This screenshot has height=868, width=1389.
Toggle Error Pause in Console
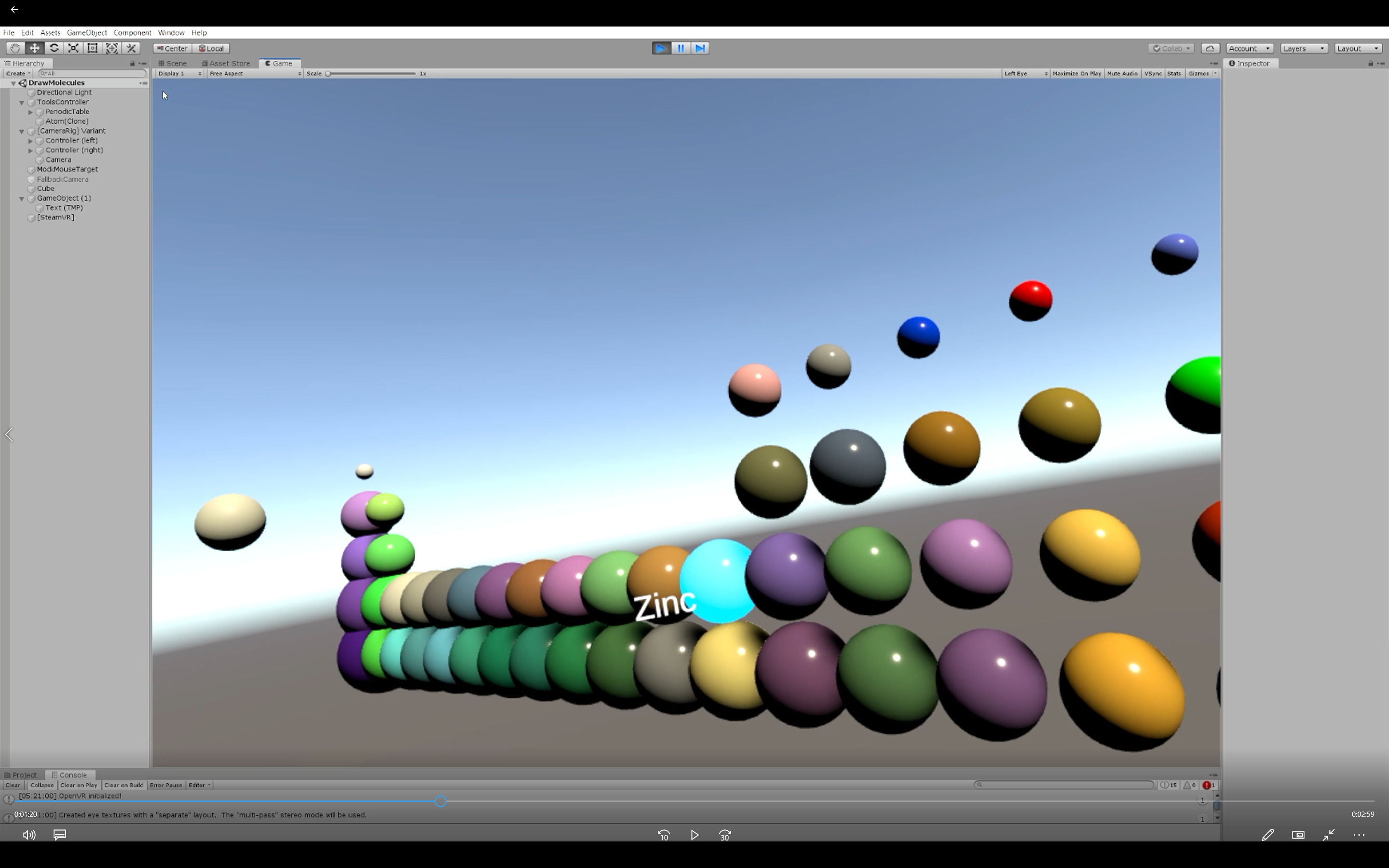[165, 785]
